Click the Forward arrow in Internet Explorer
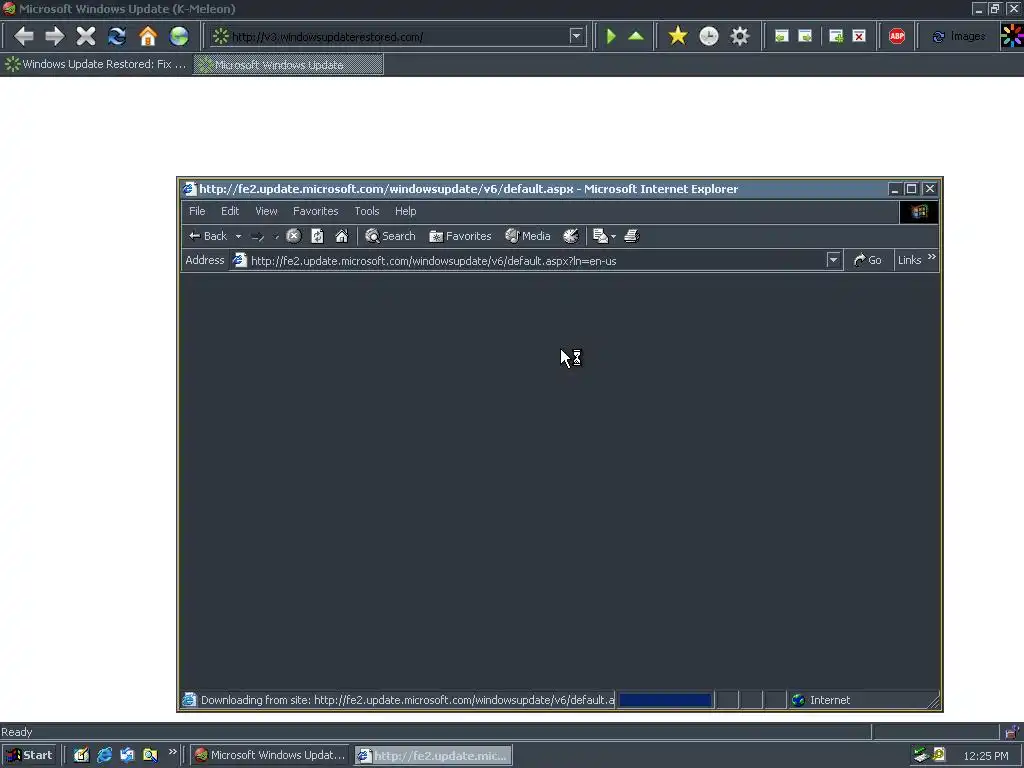Image resolution: width=1024 pixels, height=768 pixels. [257, 236]
